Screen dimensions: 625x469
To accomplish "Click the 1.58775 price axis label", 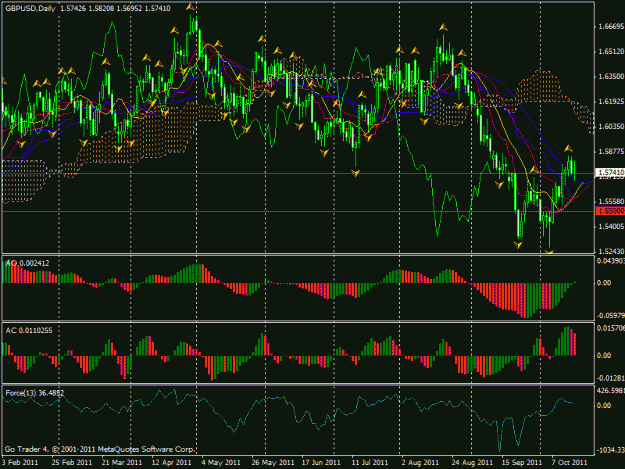I will pos(611,152).
